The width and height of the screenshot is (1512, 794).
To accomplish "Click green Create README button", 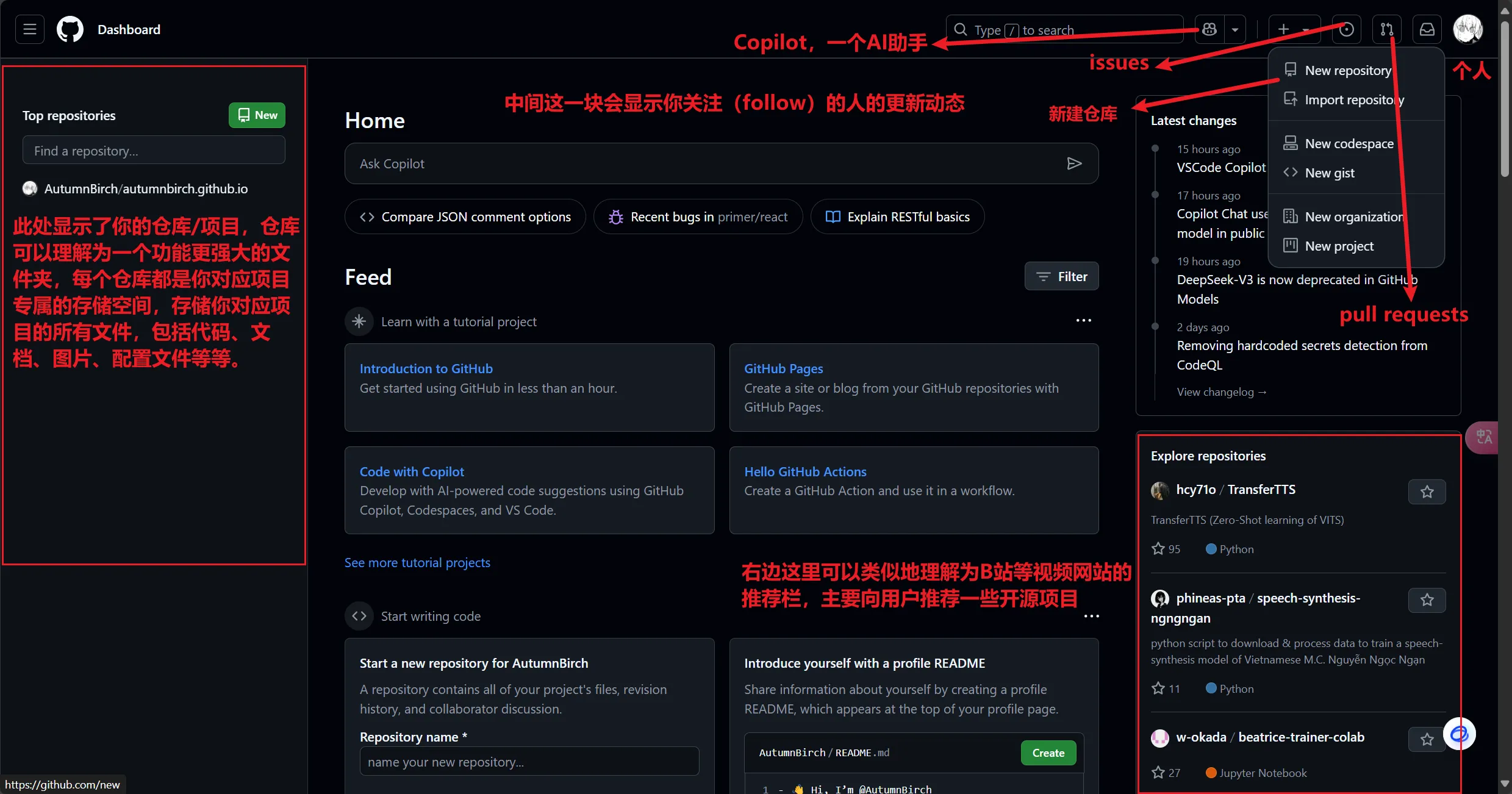I will (1048, 753).
